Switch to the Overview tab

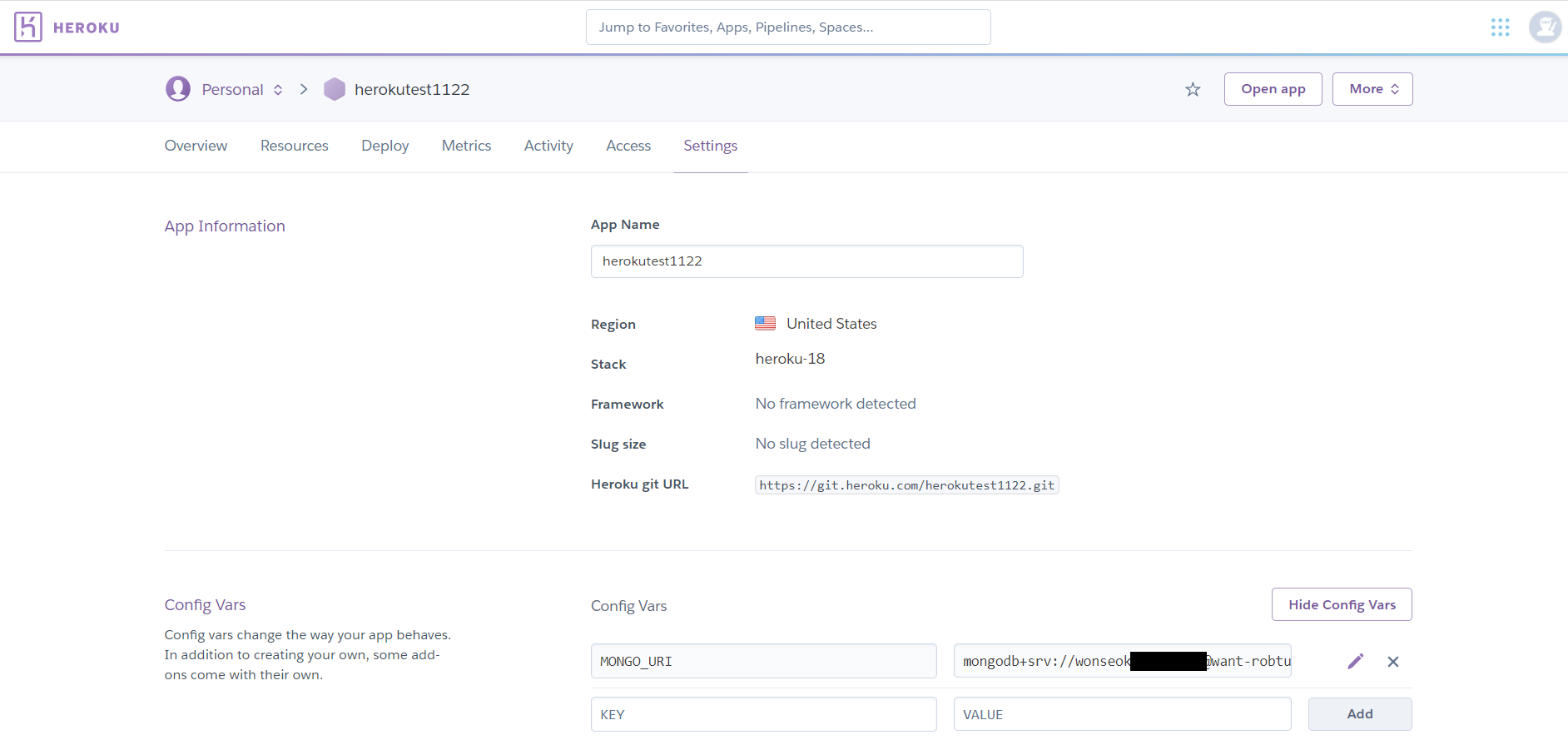point(196,146)
